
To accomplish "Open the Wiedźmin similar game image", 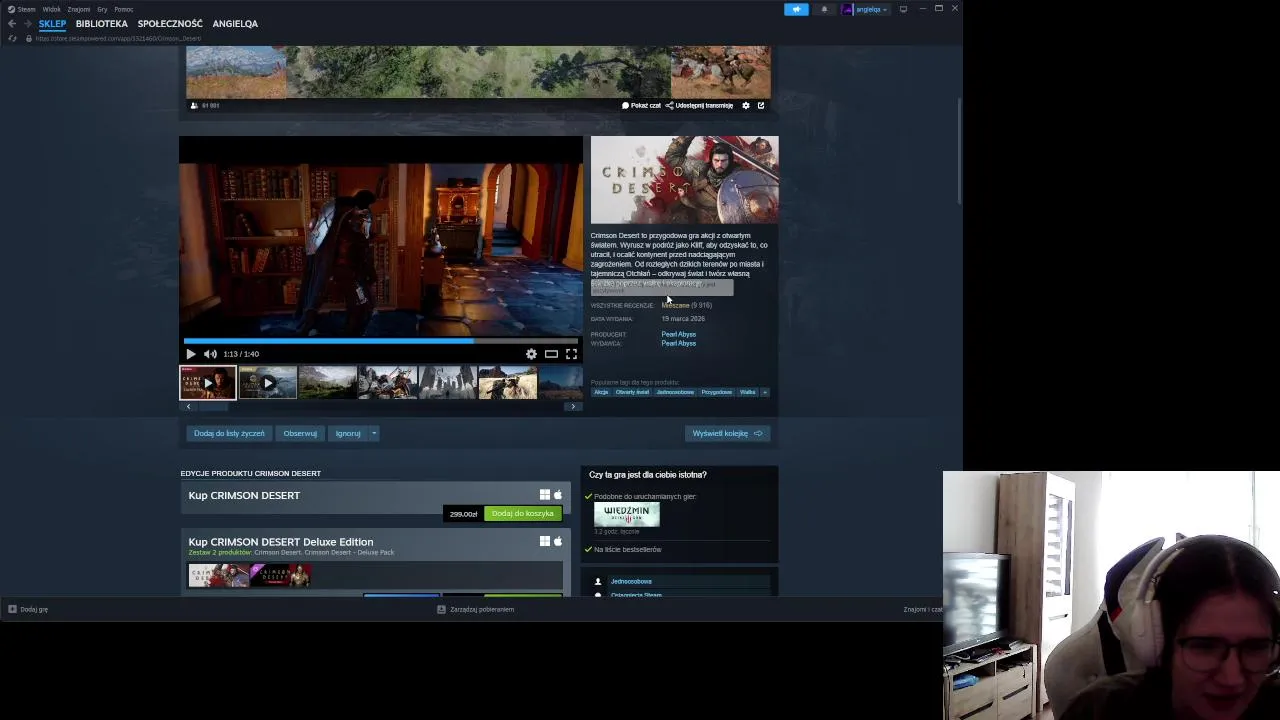I will [x=627, y=515].
